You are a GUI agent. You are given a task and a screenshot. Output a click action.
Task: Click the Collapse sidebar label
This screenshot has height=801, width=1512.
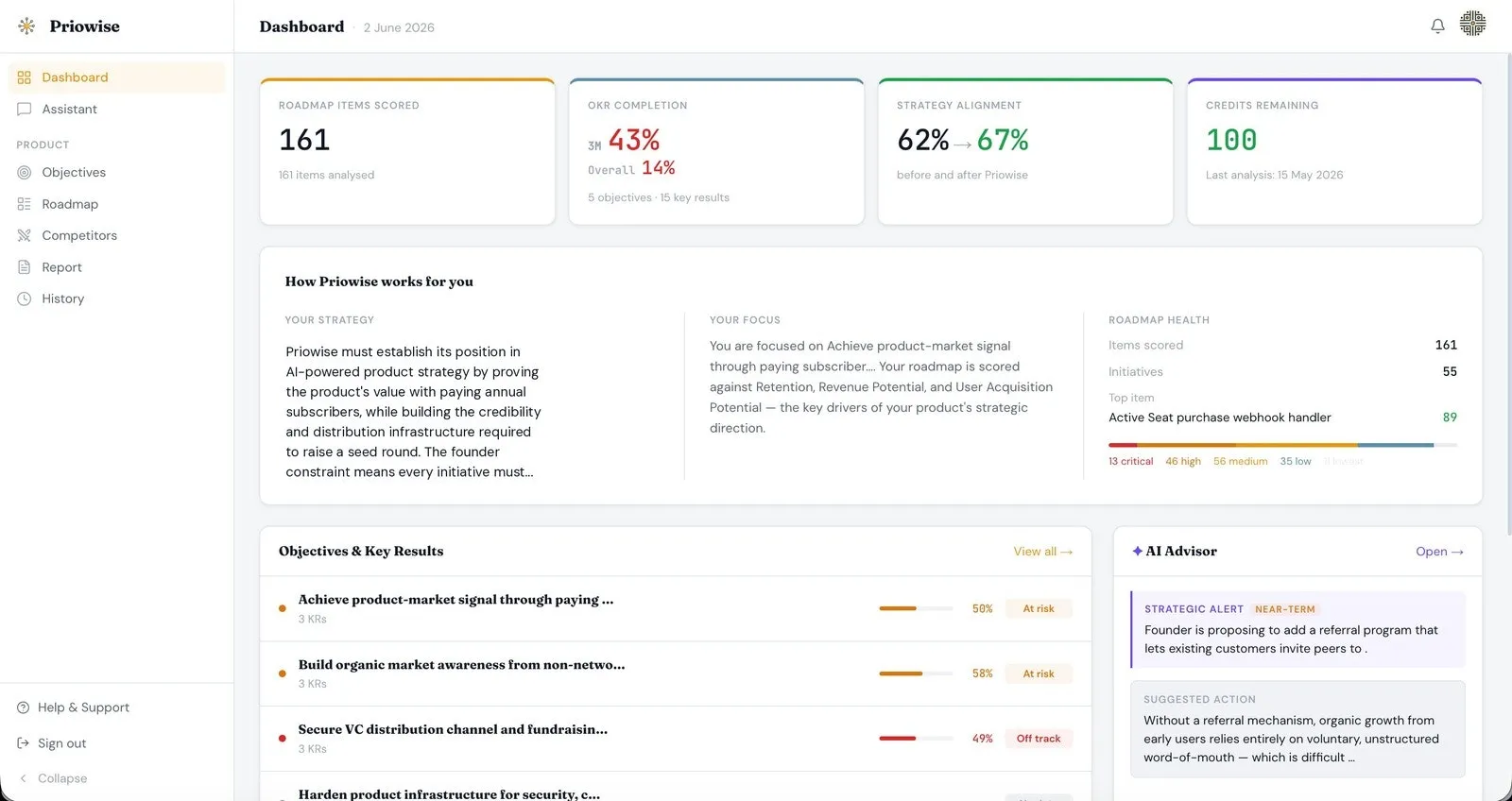pyautogui.click(x=62, y=778)
